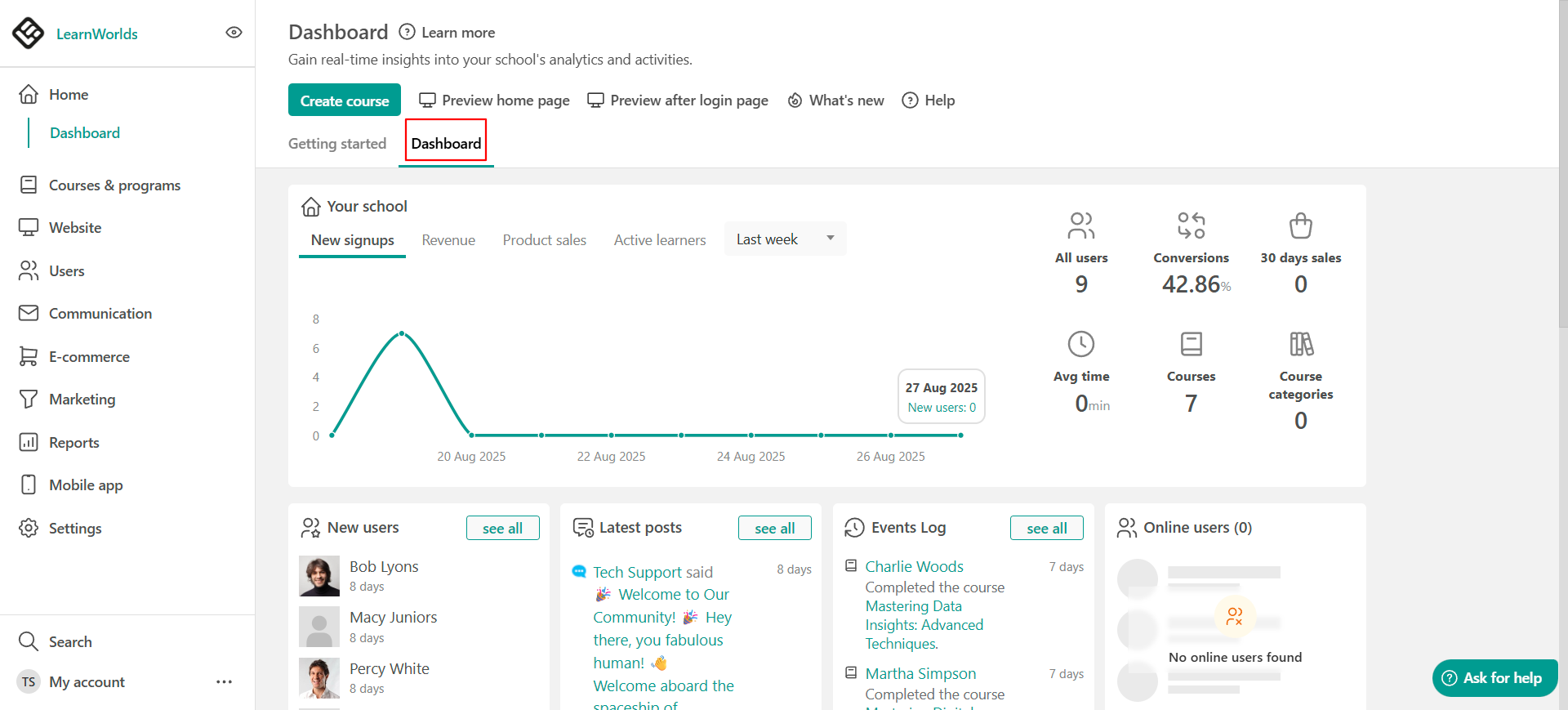See all New users

[503, 529]
